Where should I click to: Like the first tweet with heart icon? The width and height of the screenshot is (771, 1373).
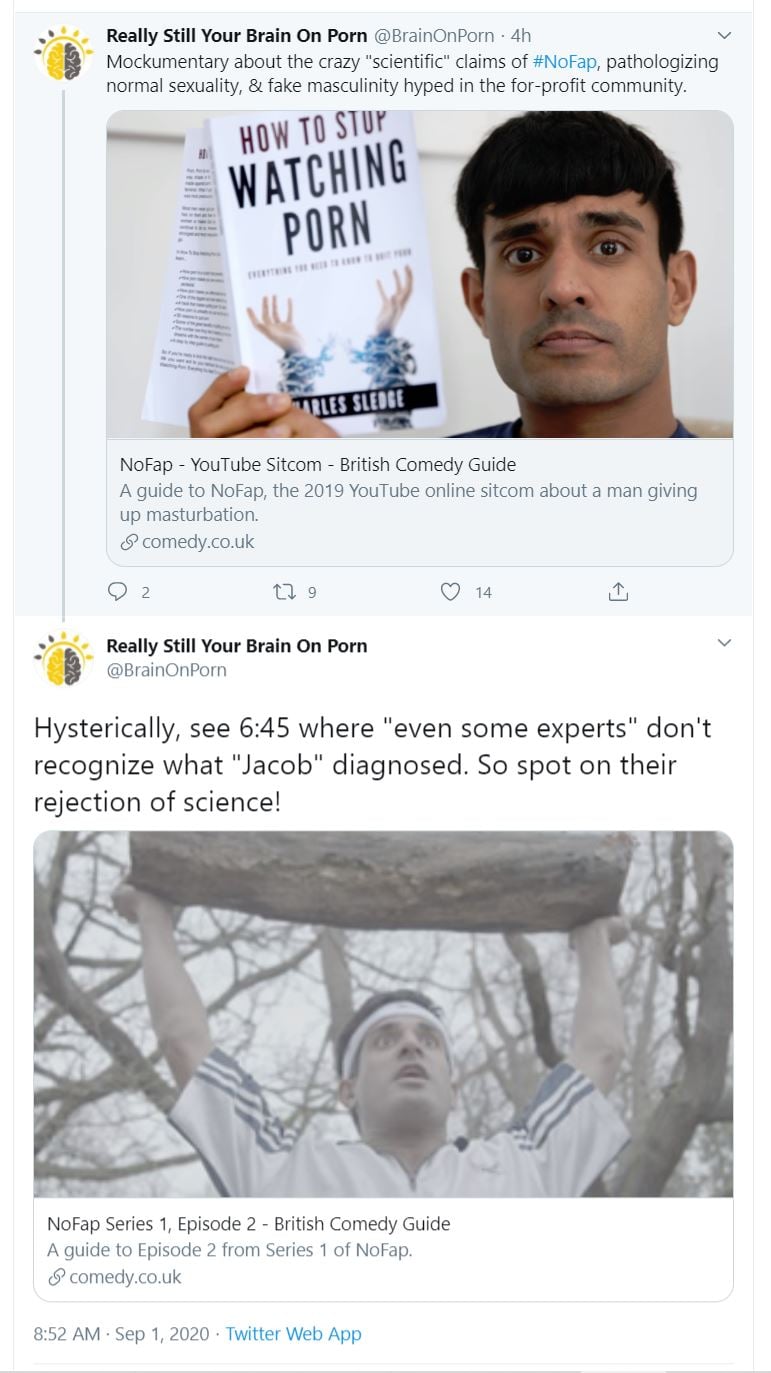[x=451, y=592]
